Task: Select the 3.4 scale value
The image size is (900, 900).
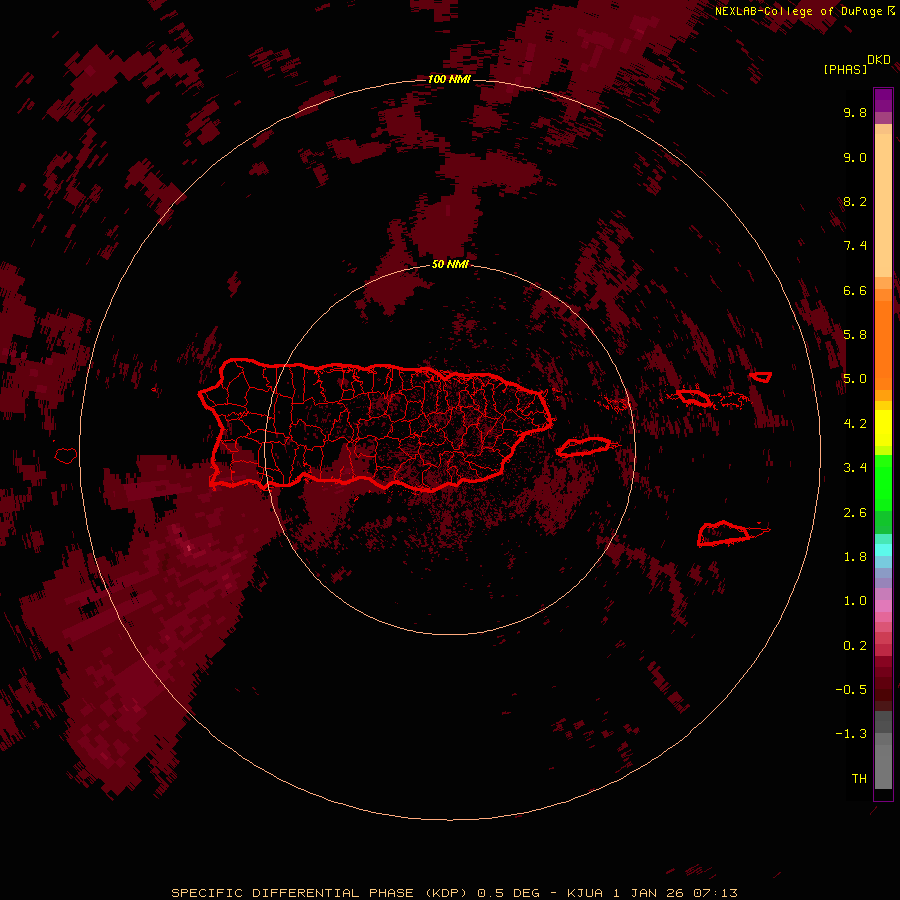Action: [855, 468]
